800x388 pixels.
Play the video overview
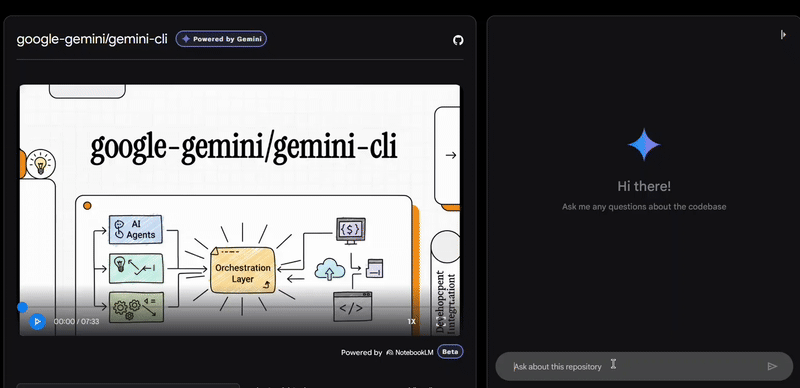point(37,321)
